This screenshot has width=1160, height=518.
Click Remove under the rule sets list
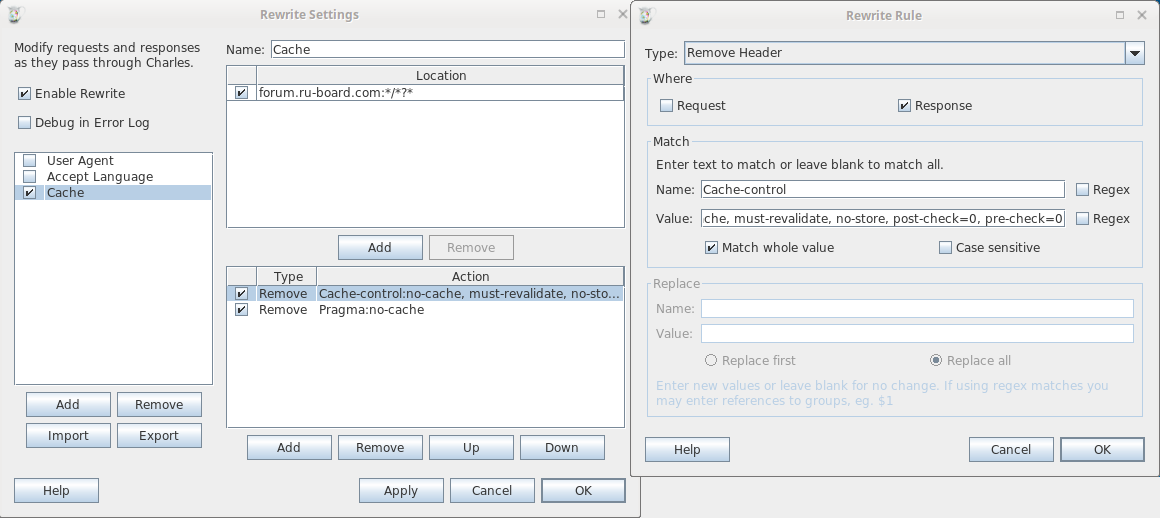point(159,405)
